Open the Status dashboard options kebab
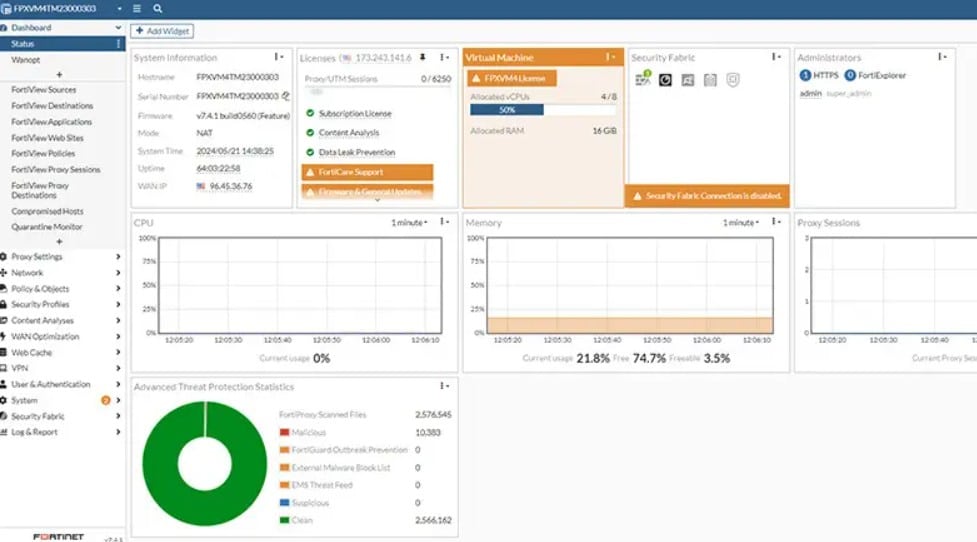The width and height of the screenshot is (977, 542). (x=118, y=44)
